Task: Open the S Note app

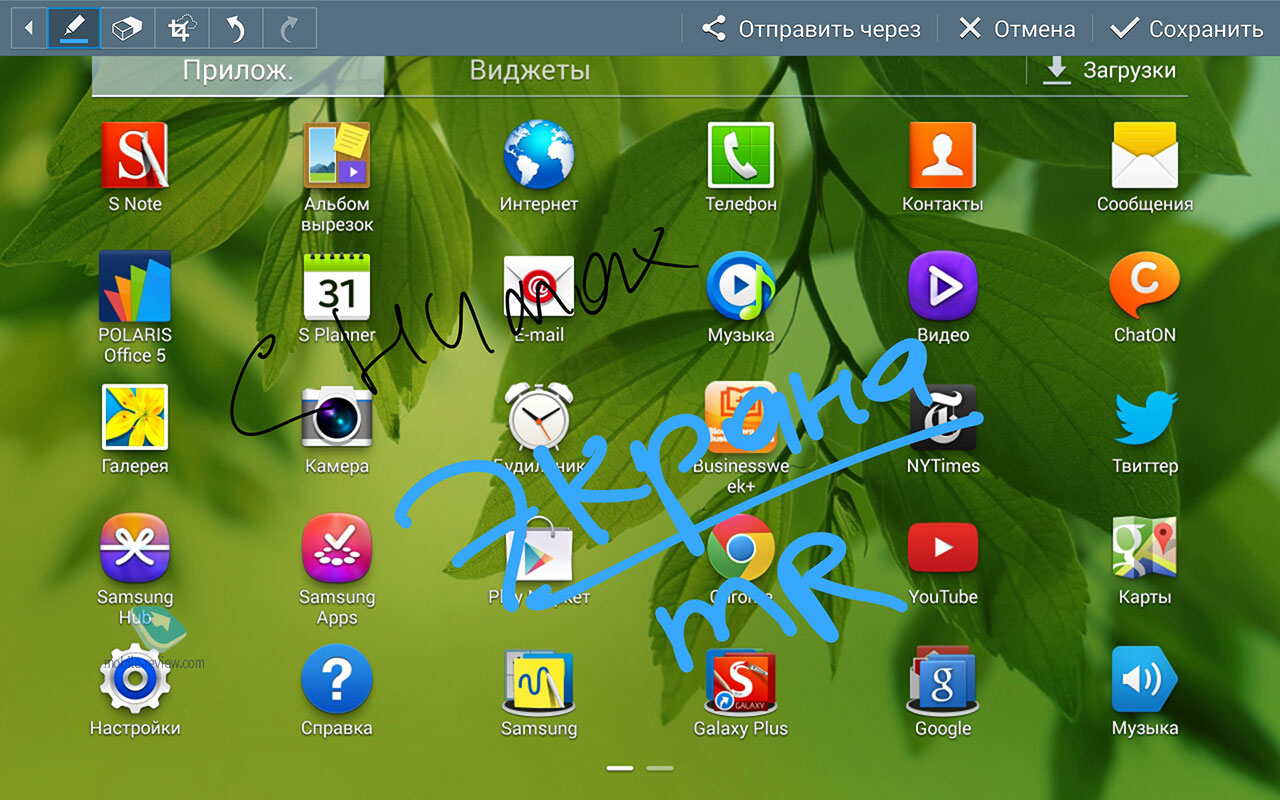Action: point(135,167)
